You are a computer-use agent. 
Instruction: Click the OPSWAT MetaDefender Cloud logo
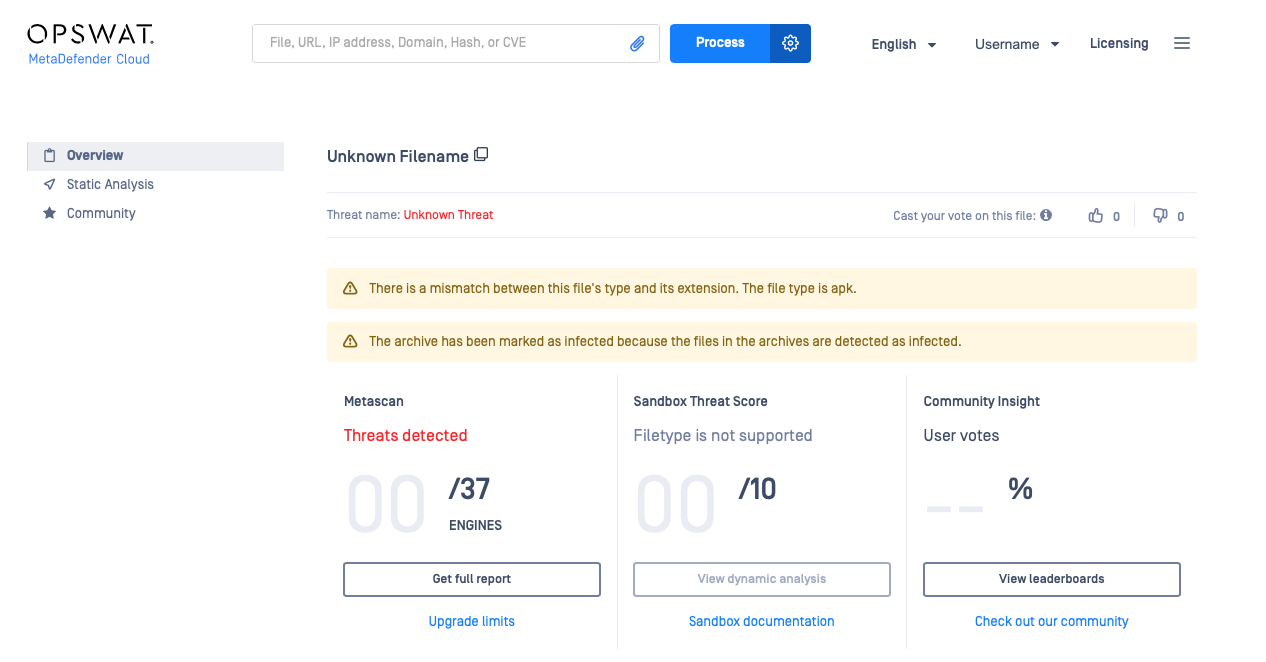pos(90,45)
